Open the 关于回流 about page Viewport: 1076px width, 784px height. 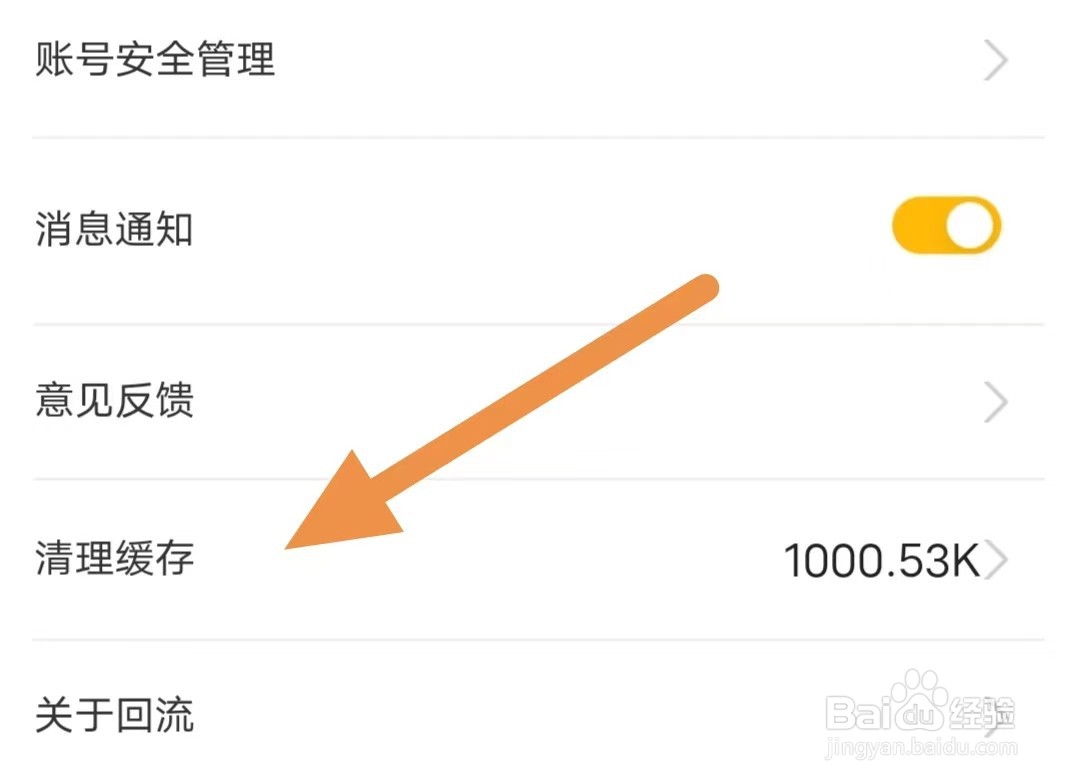coord(114,716)
